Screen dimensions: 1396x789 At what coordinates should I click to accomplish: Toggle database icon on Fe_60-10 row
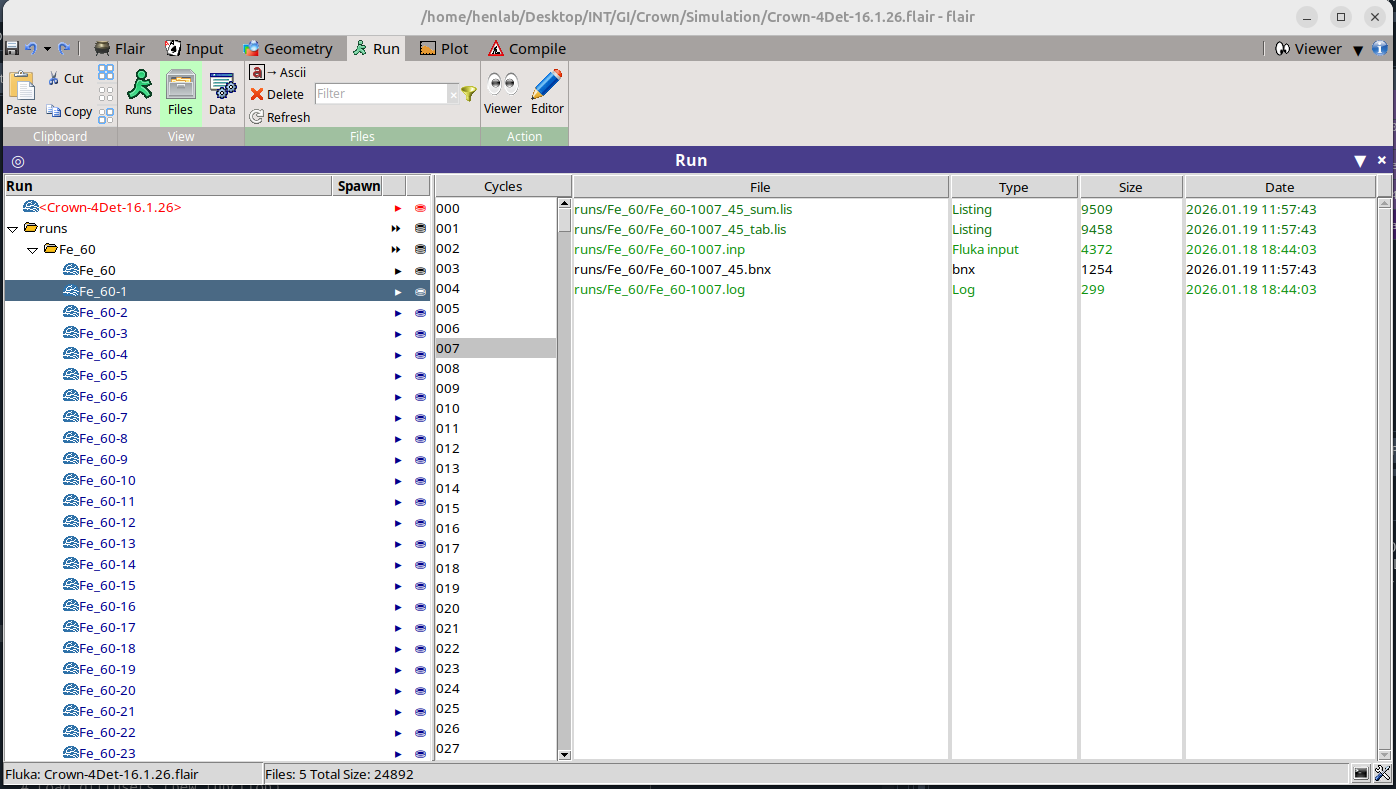pyautogui.click(x=420, y=481)
